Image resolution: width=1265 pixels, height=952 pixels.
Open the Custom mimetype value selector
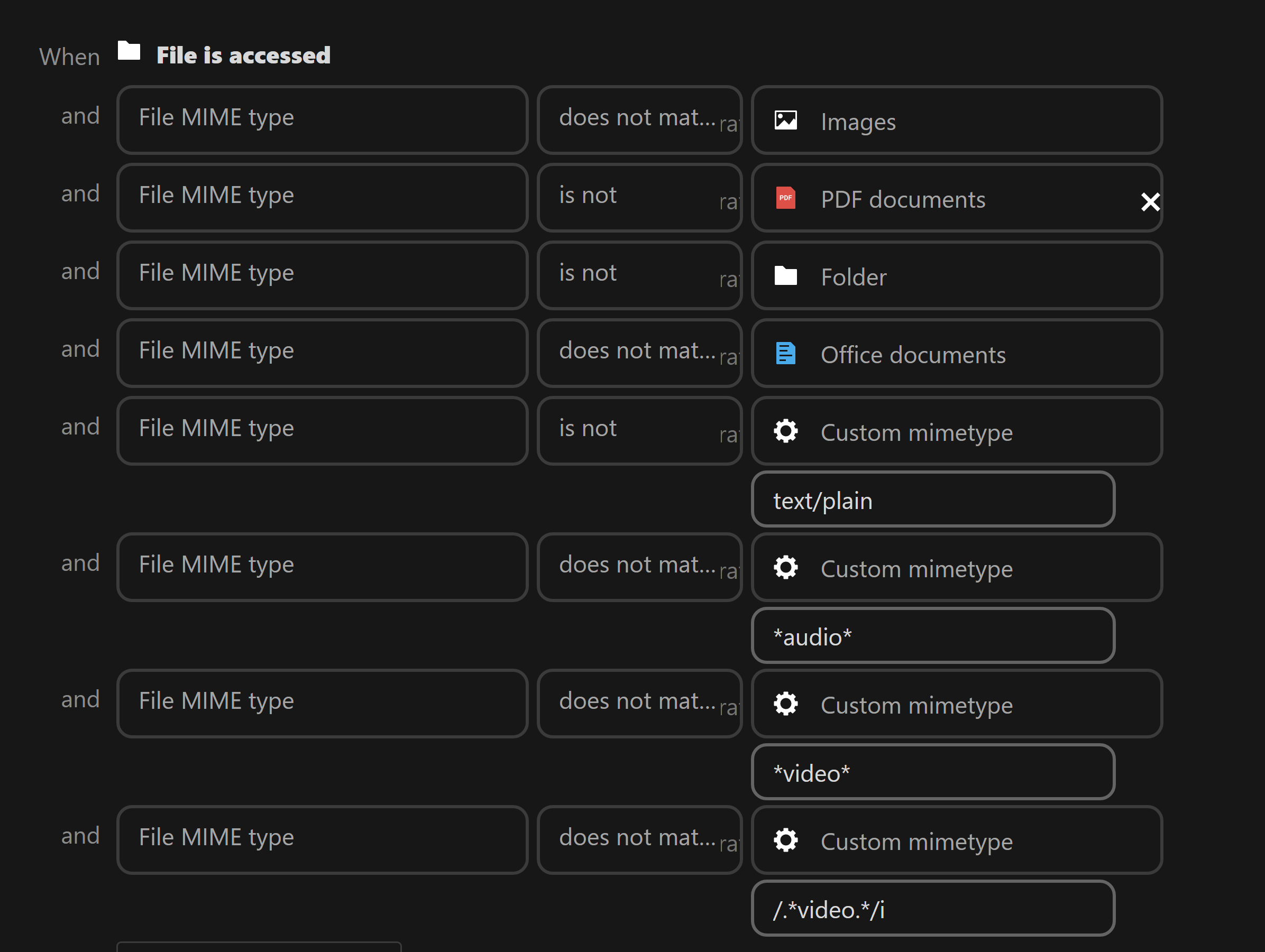(x=957, y=432)
